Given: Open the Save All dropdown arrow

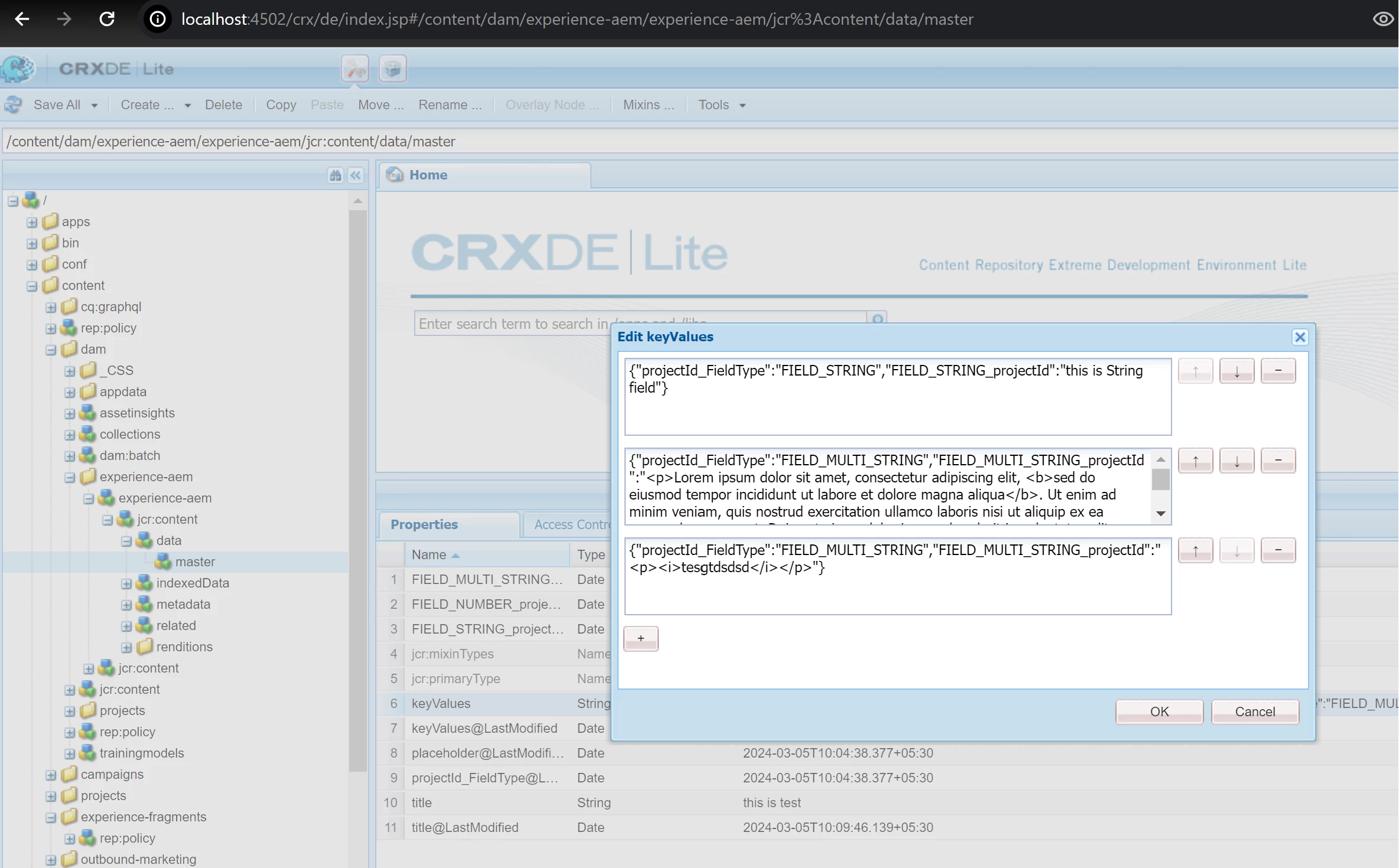Looking at the screenshot, I should (95, 106).
